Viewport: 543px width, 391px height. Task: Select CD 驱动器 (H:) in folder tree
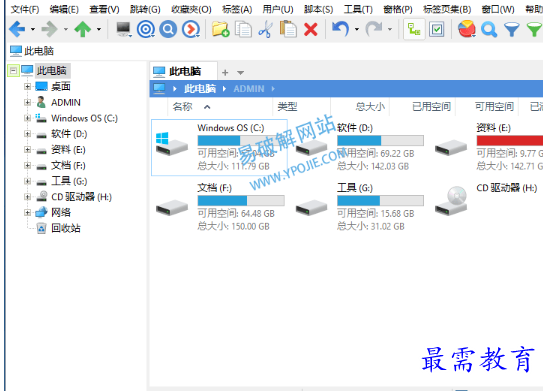81,197
